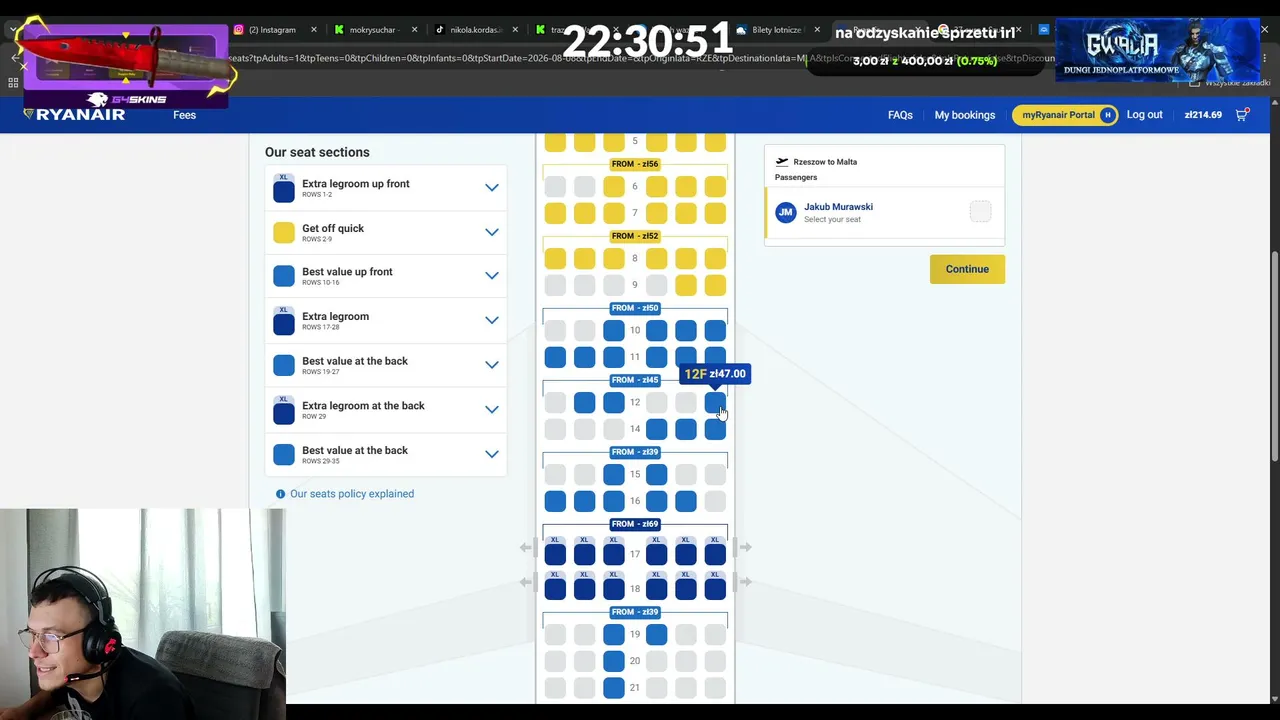Open the shopping cart icon
Screen dimensions: 1280x720
coord(1242,115)
